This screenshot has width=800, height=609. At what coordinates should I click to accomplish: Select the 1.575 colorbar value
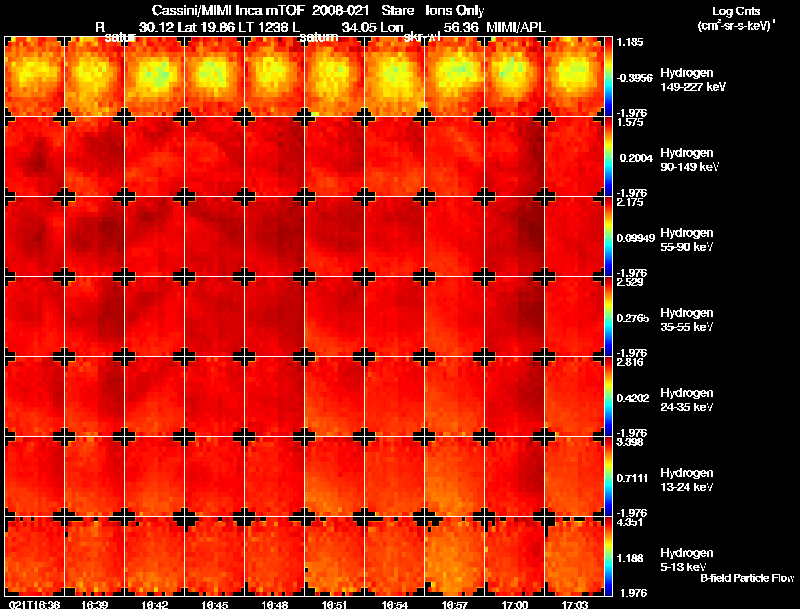(x=630, y=122)
